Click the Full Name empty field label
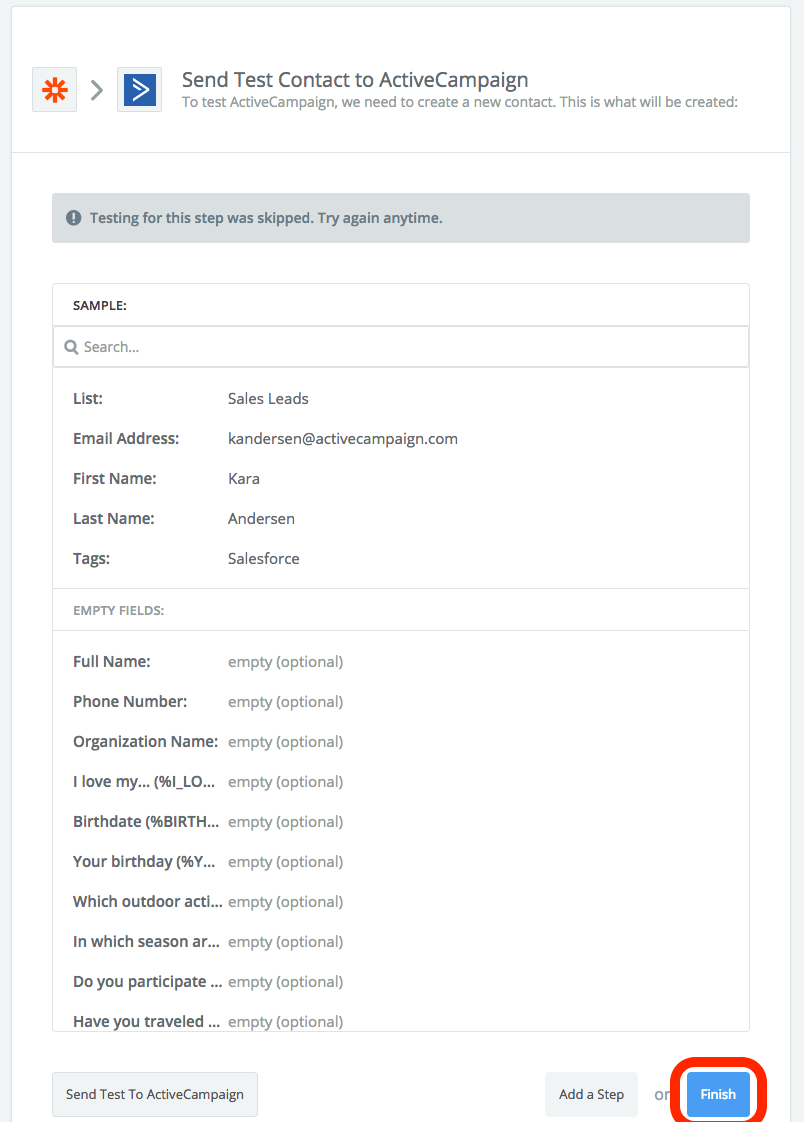 click(x=112, y=661)
